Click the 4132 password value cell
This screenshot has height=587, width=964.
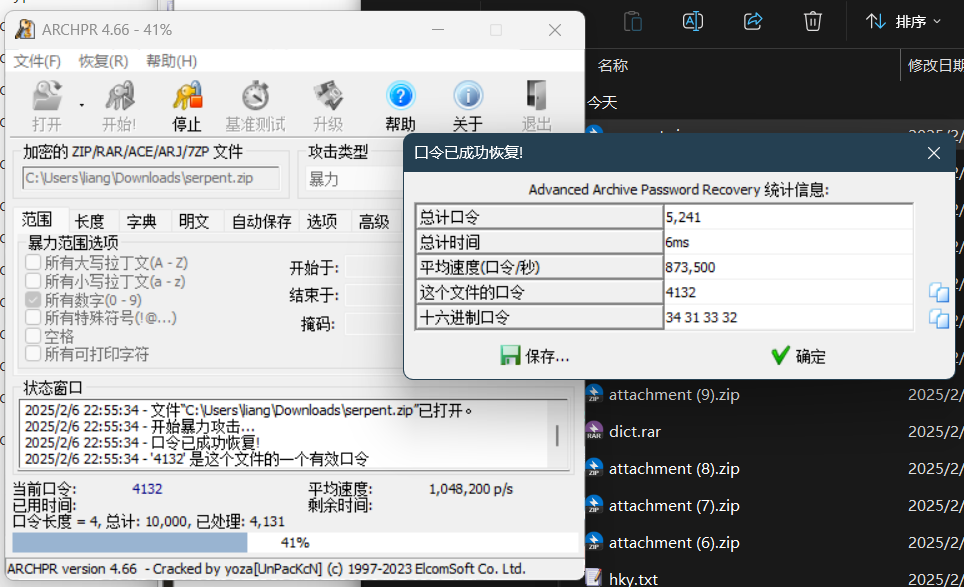pyautogui.click(x=788, y=293)
